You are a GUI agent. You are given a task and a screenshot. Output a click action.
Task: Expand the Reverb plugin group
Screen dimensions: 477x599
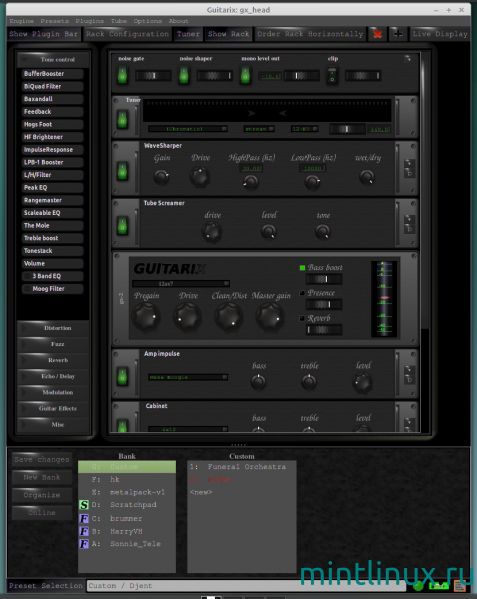tap(53, 360)
